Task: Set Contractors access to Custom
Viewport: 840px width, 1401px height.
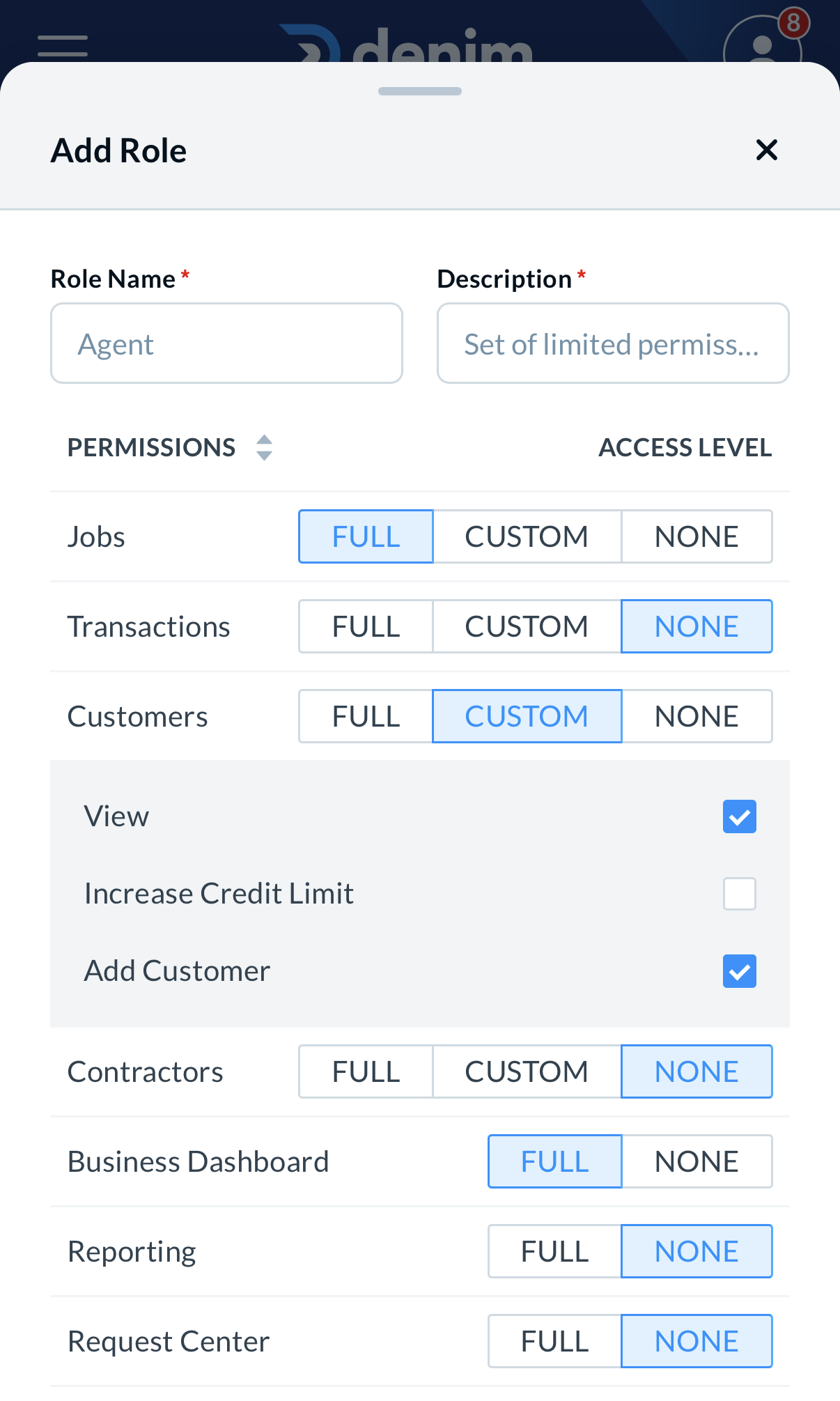Action: click(x=527, y=1071)
